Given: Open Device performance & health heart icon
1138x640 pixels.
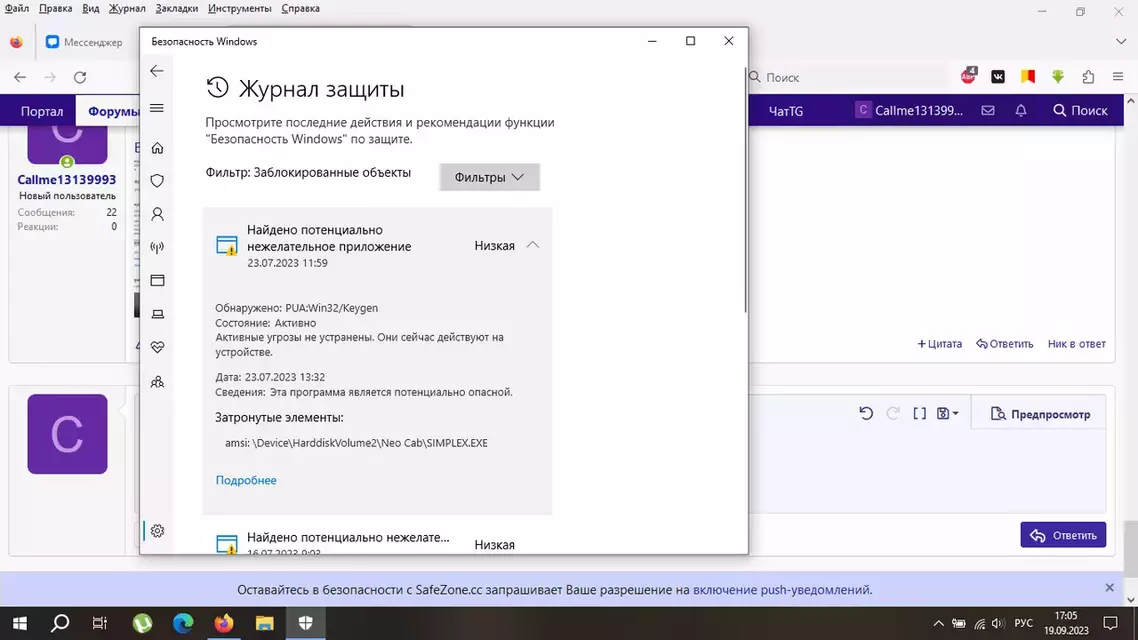Looking at the screenshot, I should (157, 348).
